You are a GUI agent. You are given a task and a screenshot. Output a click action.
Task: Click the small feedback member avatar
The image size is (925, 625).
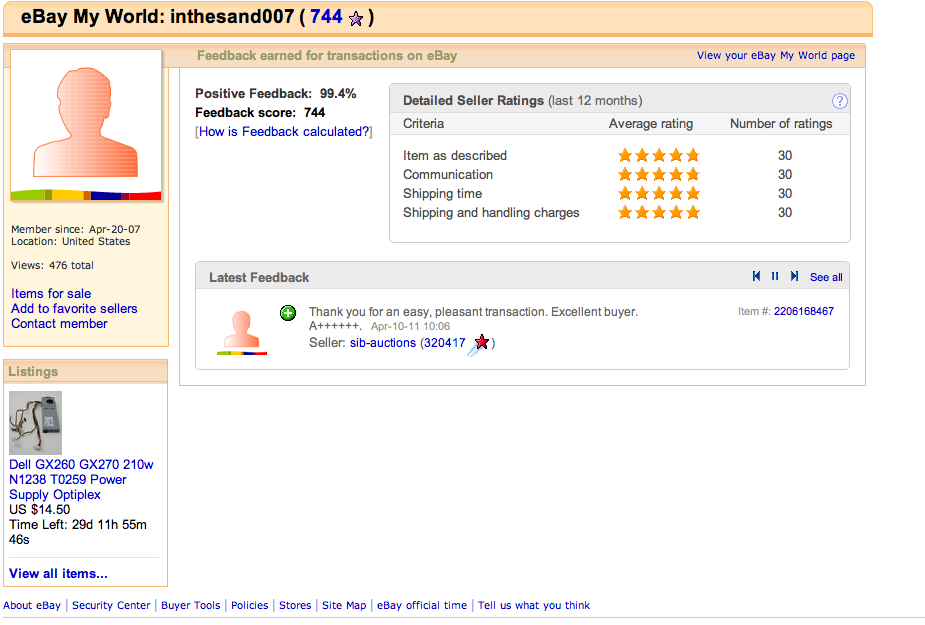(x=242, y=332)
